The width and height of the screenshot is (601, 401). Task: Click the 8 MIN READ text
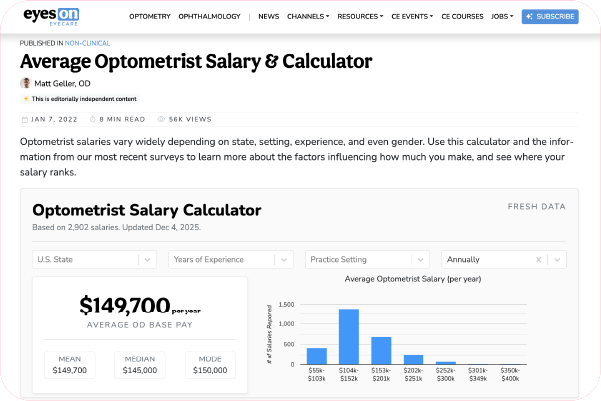pos(122,119)
